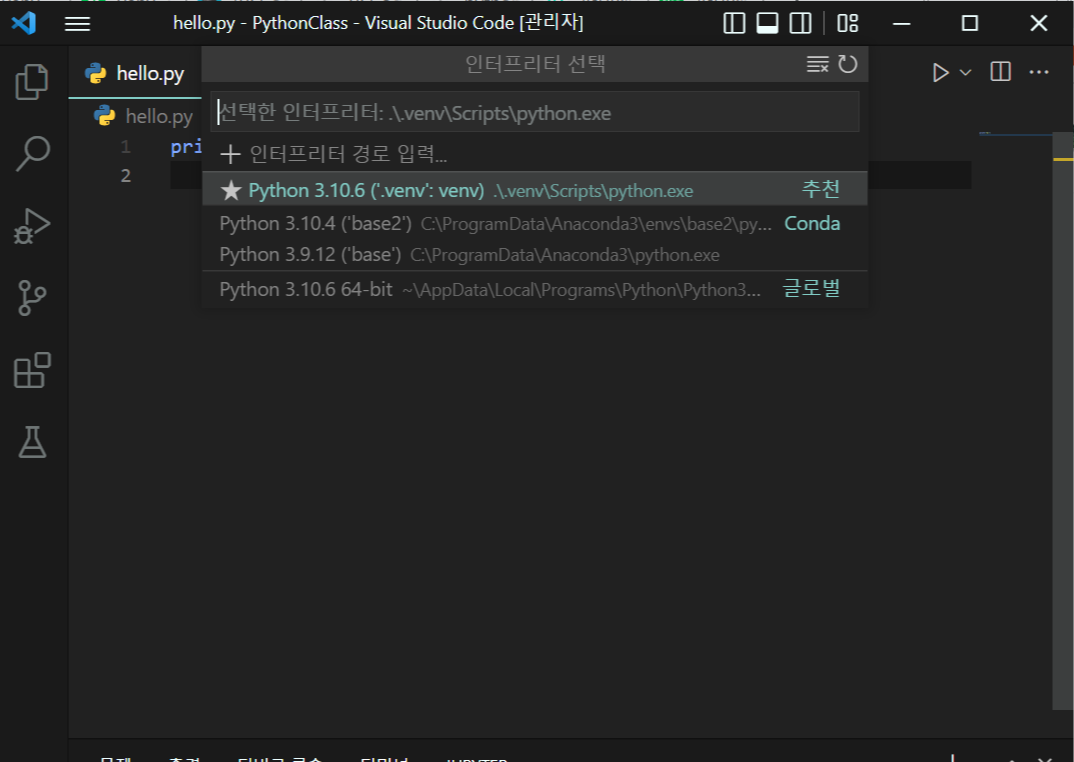Open the hamburger application menu
This screenshot has height=762, width=1074.
pyautogui.click(x=77, y=24)
